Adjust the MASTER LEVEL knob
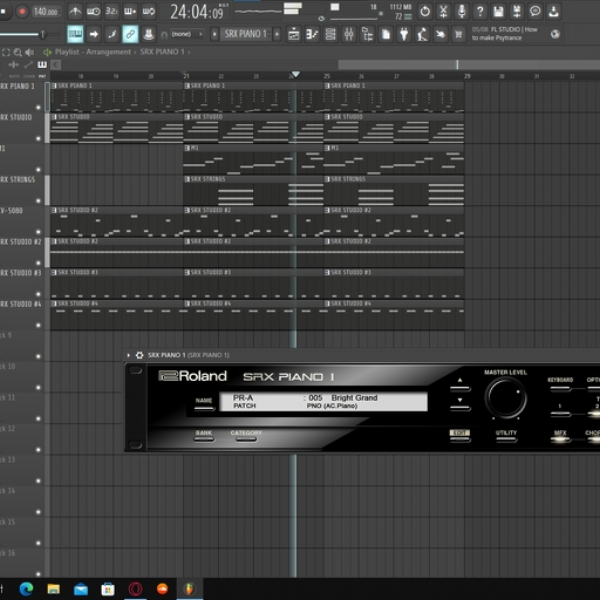This screenshot has width=600, height=600. pyautogui.click(x=505, y=398)
